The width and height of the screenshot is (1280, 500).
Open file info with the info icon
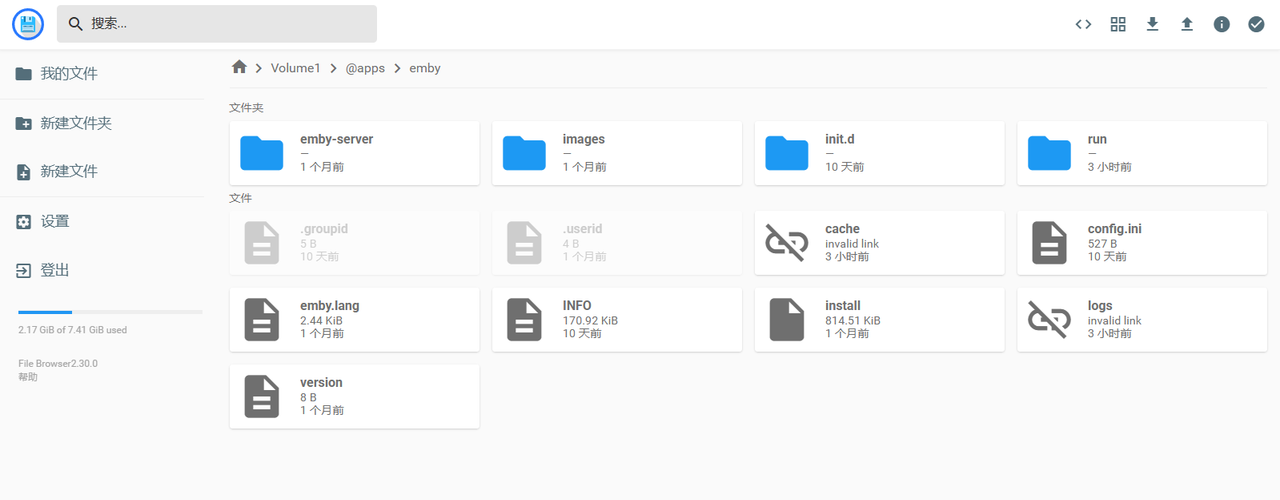pyautogui.click(x=1222, y=24)
